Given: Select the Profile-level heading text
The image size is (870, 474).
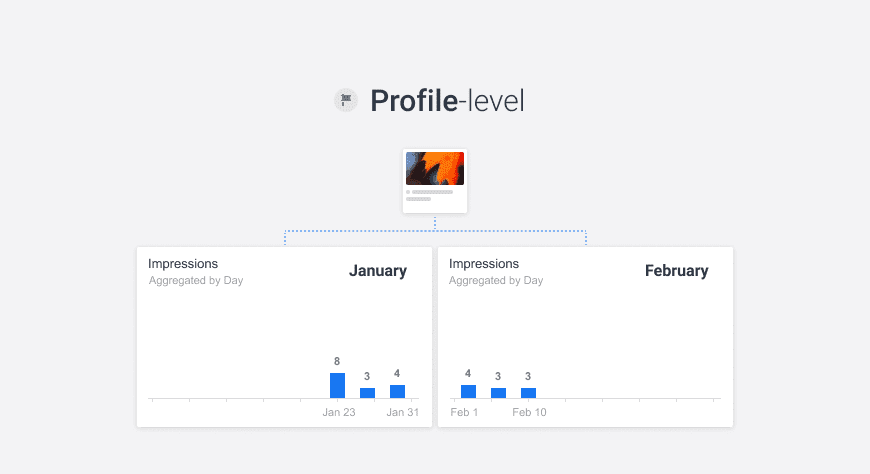Looking at the screenshot, I should click(x=447, y=101).
